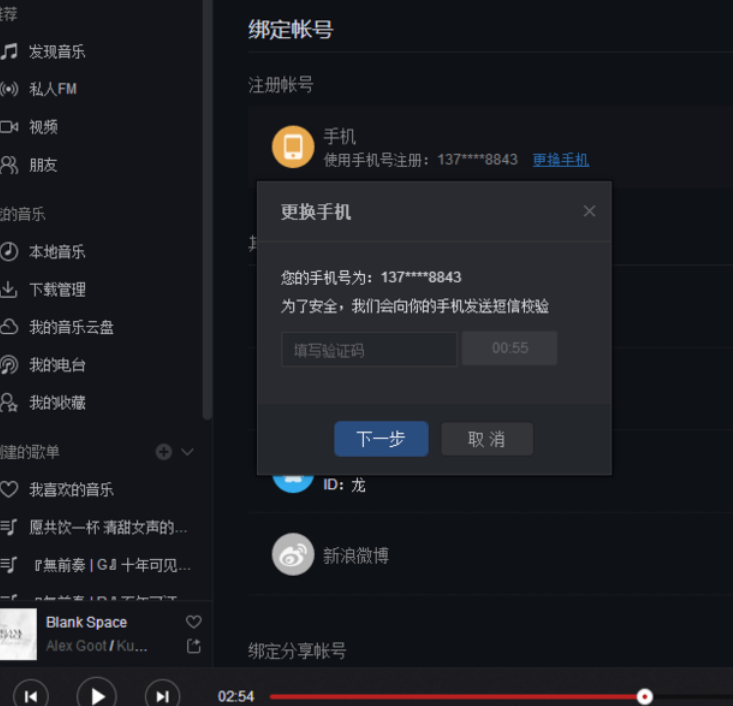Select 我的收藏 in sidebar
Image resolution: width=733 pixels, height=706 pixels.
pyautogui.click(x=57, y=403)
